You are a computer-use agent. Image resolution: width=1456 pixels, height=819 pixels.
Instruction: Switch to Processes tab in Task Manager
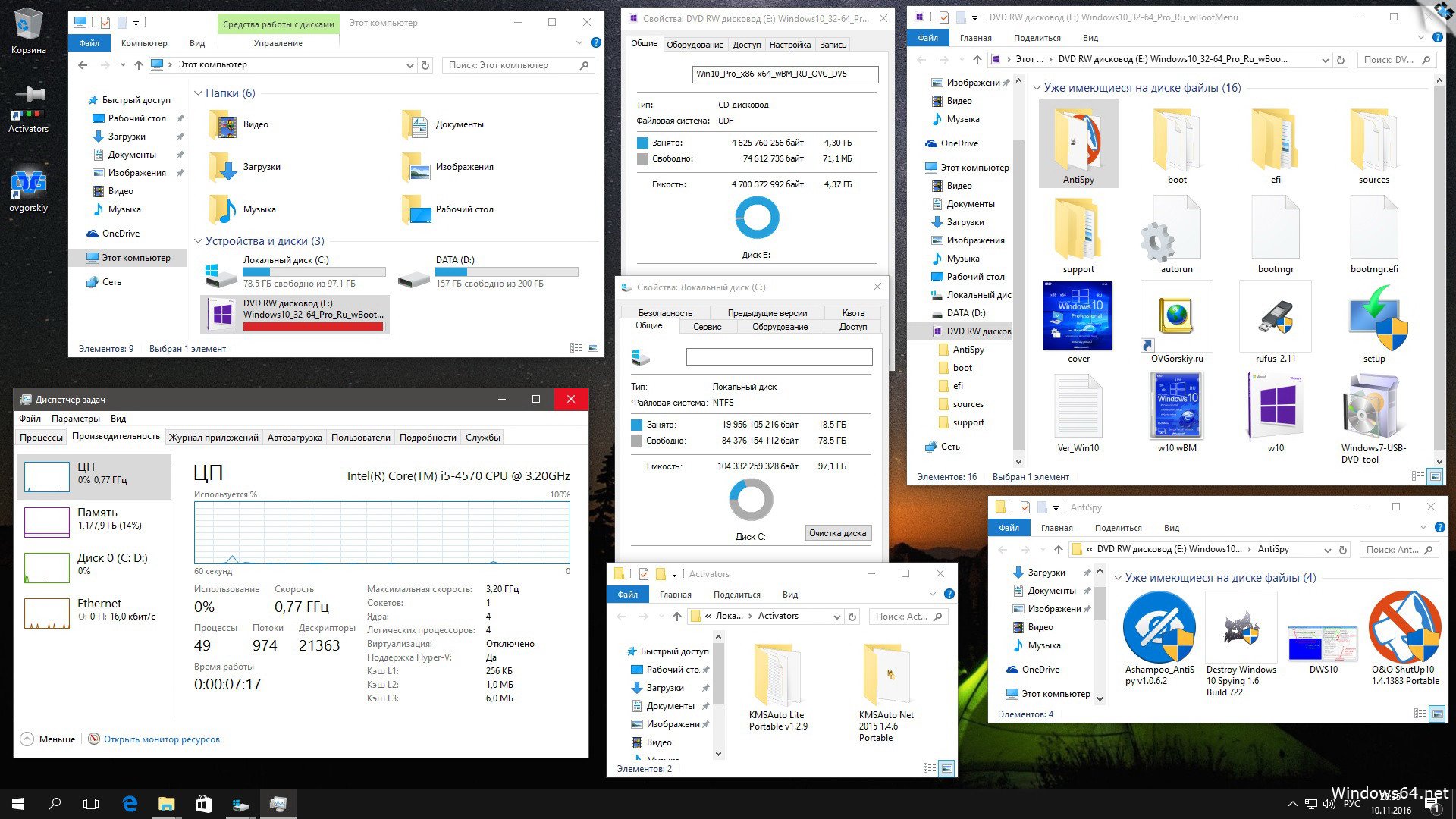point(41,438)
